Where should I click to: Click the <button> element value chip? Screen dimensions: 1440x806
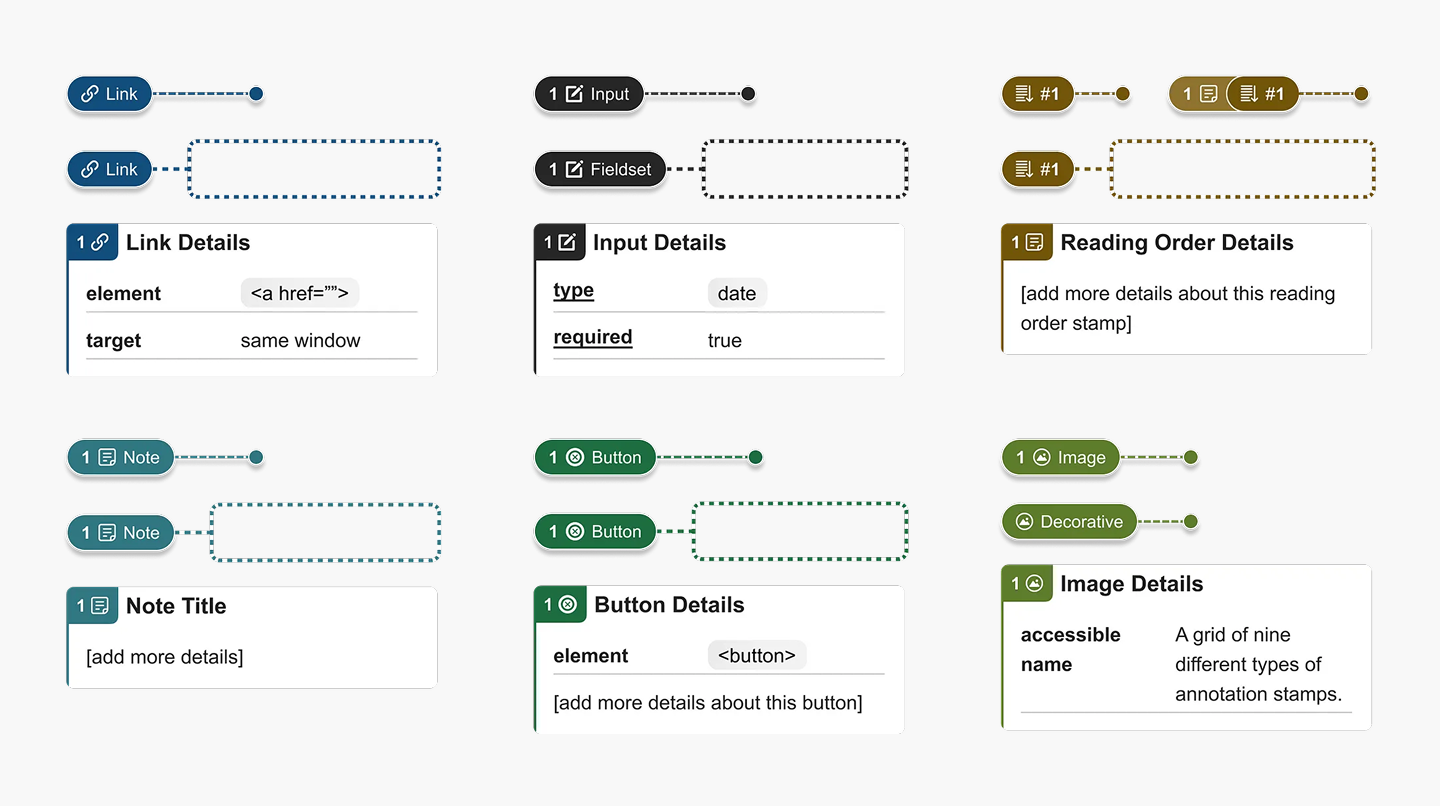point(756,656)
